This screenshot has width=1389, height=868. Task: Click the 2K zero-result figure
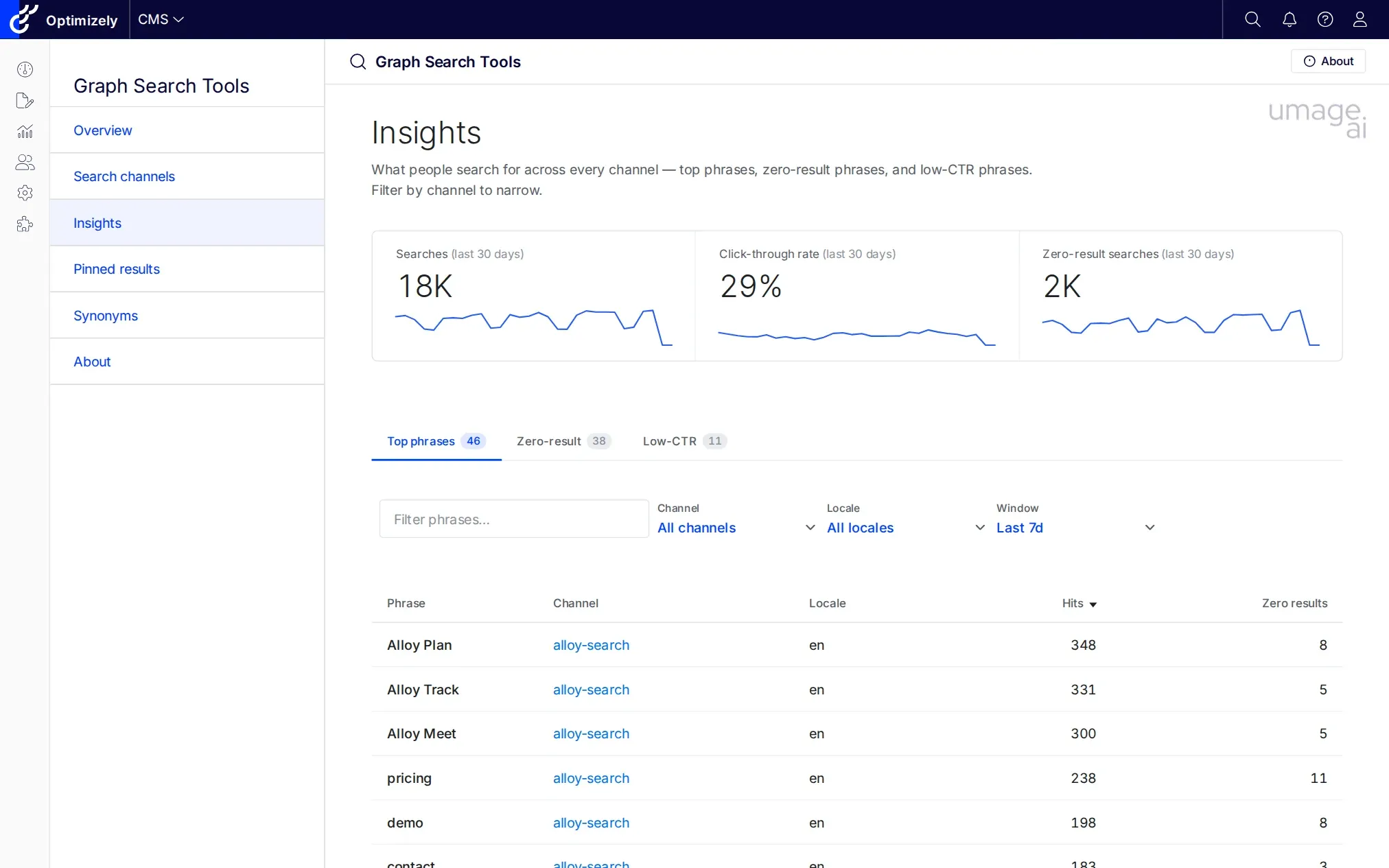[1062, 286]
